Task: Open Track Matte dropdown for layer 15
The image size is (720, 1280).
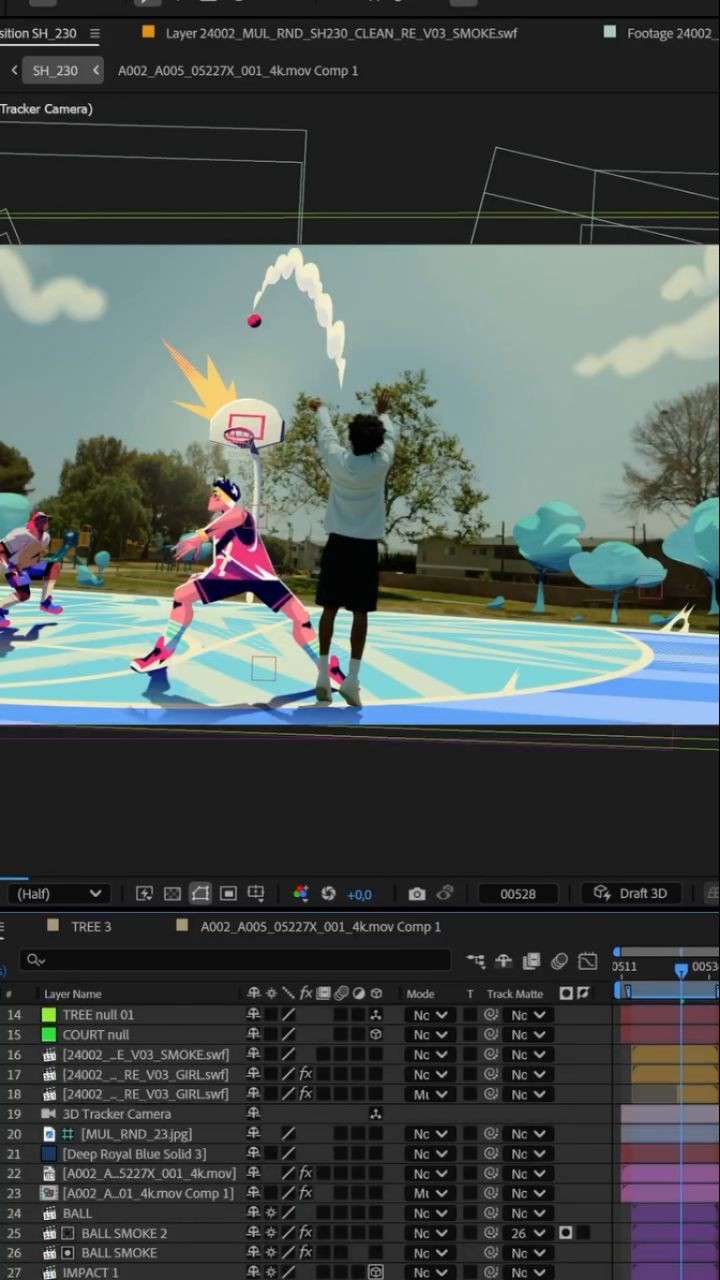Action: point(528,1034)
